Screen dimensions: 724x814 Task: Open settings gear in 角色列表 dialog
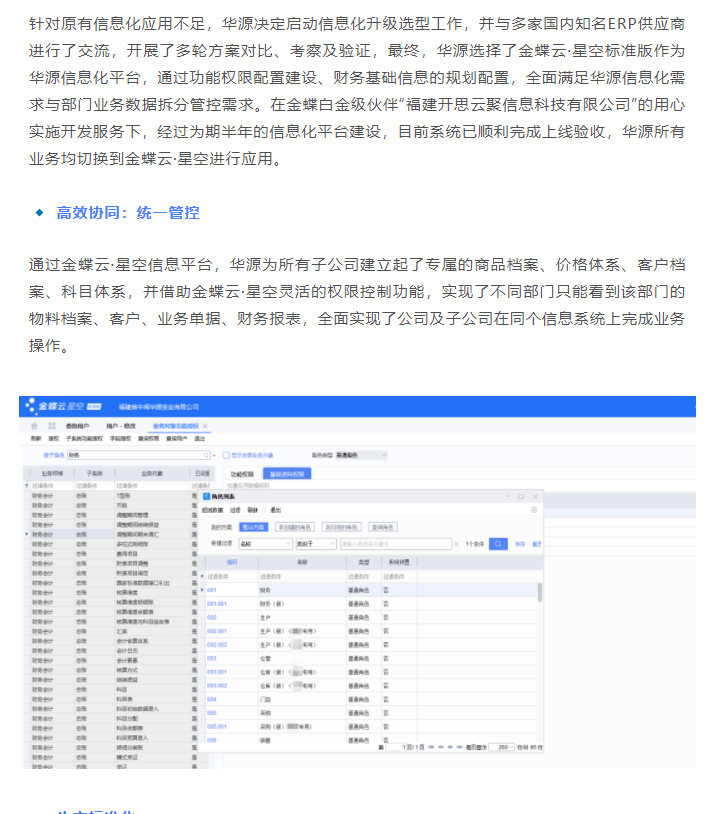534,510
